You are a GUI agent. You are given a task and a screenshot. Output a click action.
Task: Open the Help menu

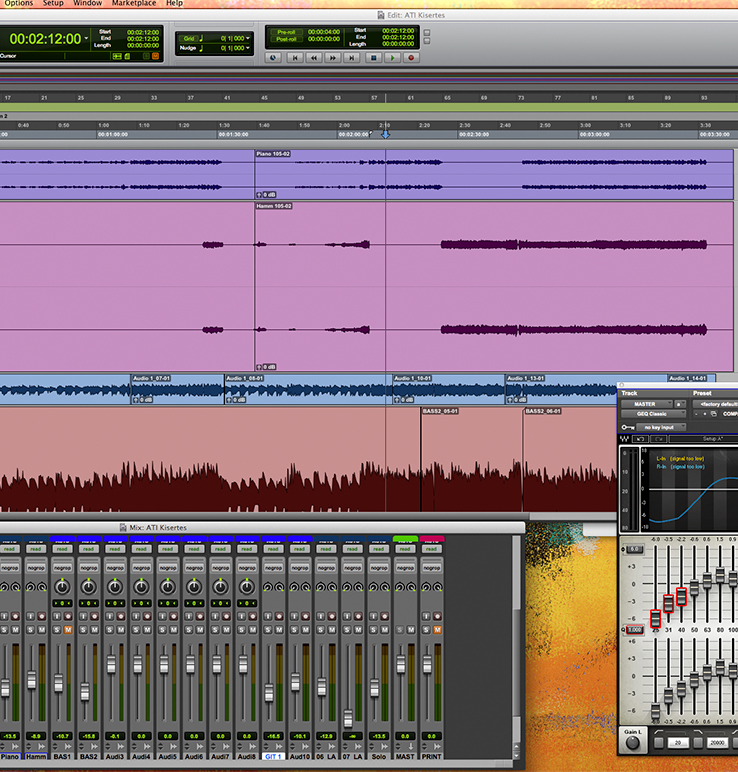(x=174, y=3)
